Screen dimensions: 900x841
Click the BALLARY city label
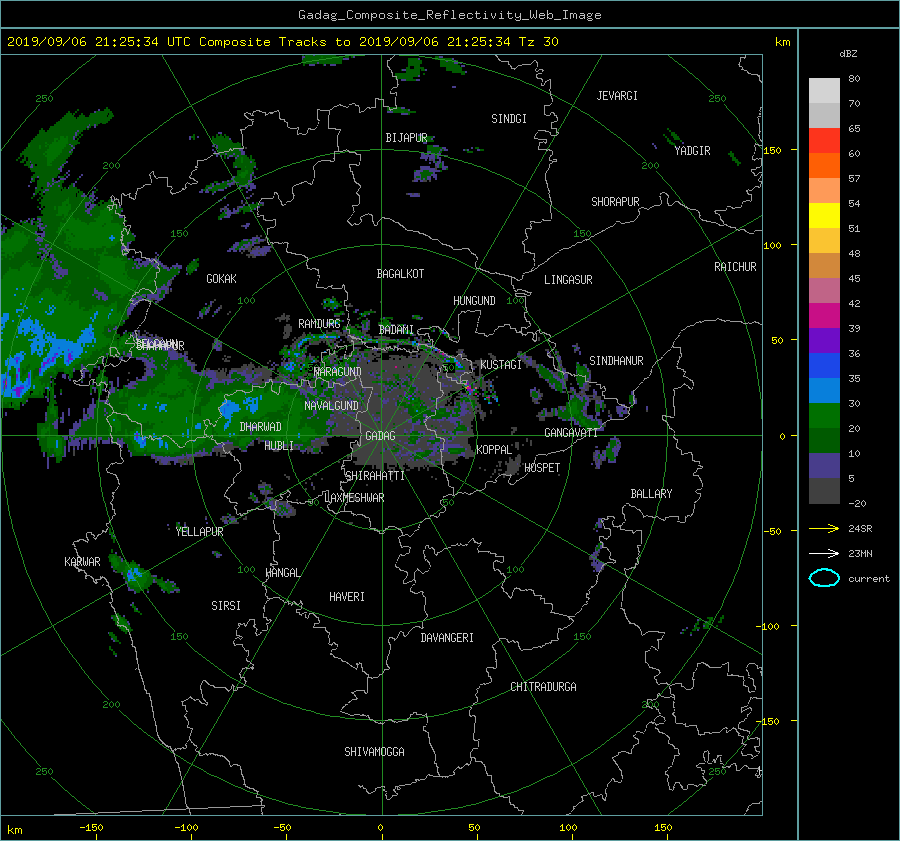651,494
